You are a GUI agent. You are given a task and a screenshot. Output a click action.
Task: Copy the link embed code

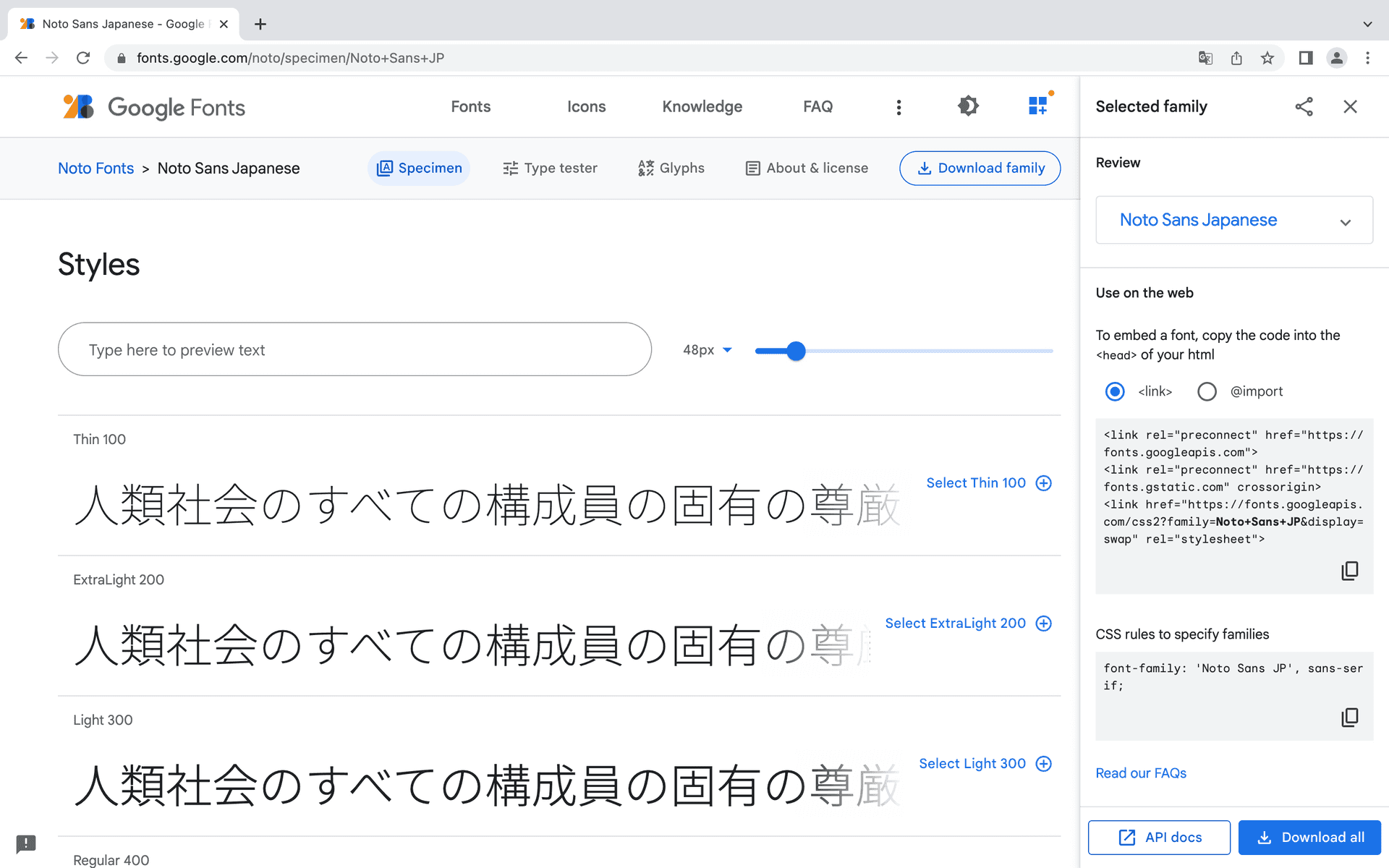(x=1349, y=571)
